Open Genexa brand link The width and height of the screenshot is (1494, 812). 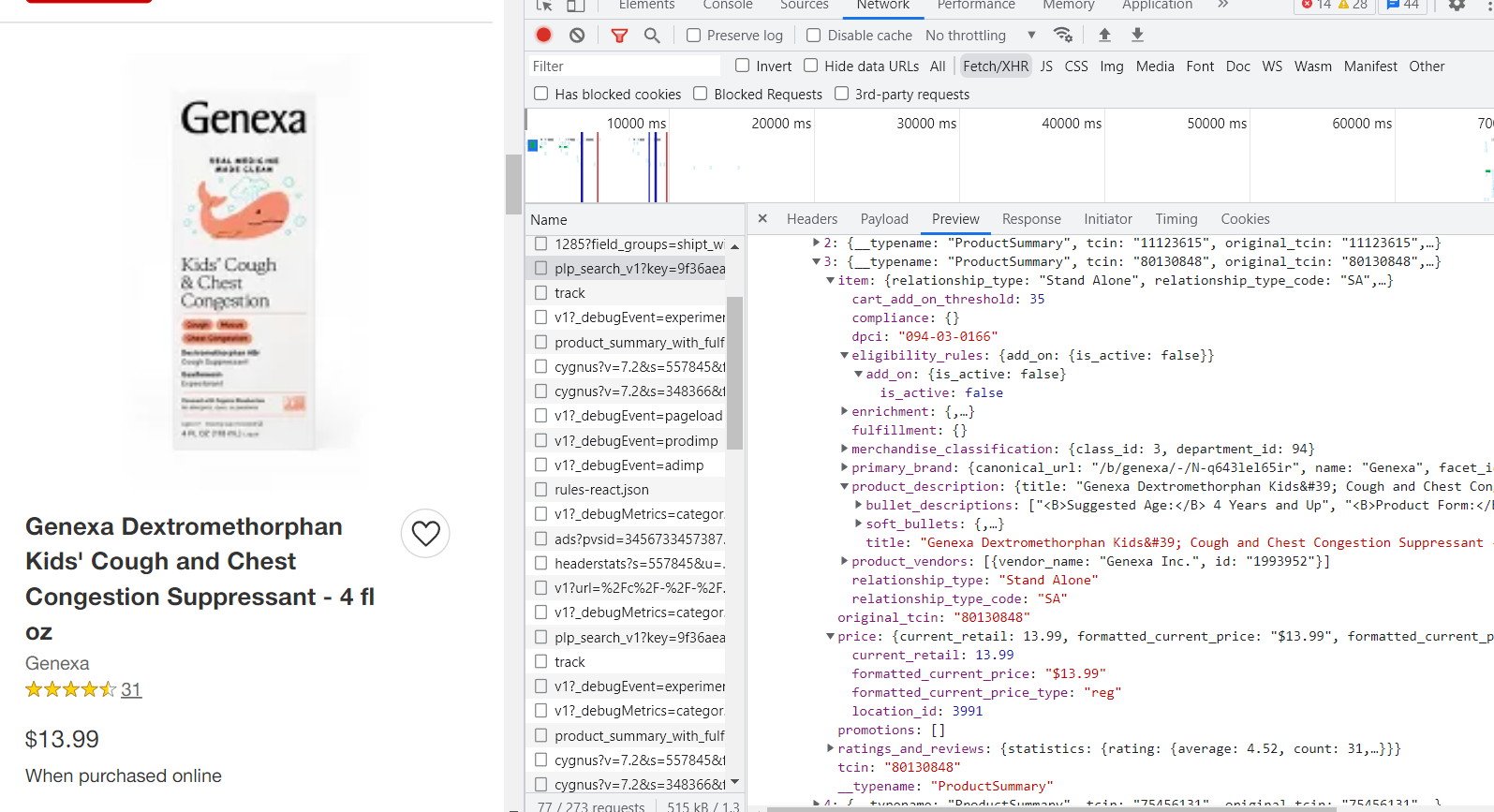[57, 663]
